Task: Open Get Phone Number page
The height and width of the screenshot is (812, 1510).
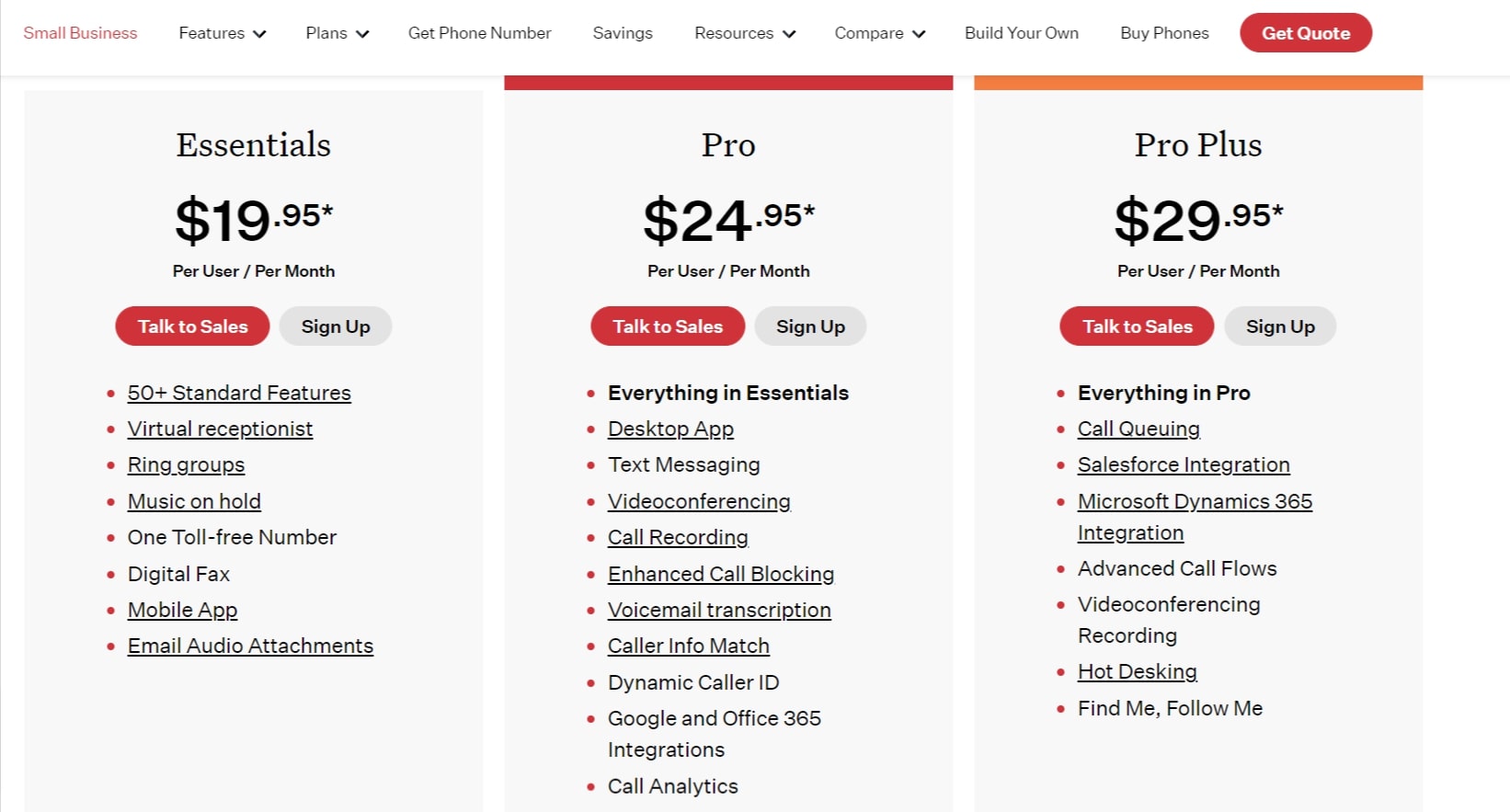Action: pyautogui.click(x=479, y=33)
